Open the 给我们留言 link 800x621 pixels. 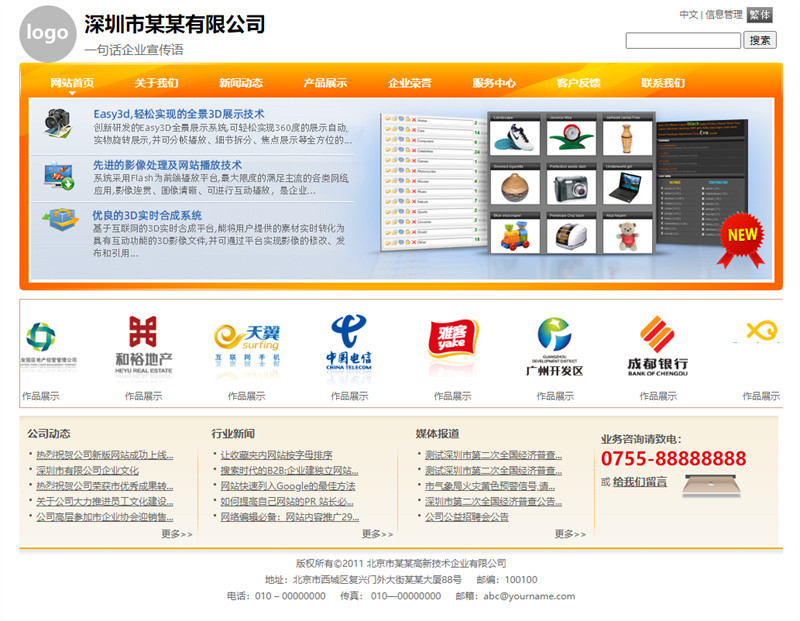click(x=640, y=481)
